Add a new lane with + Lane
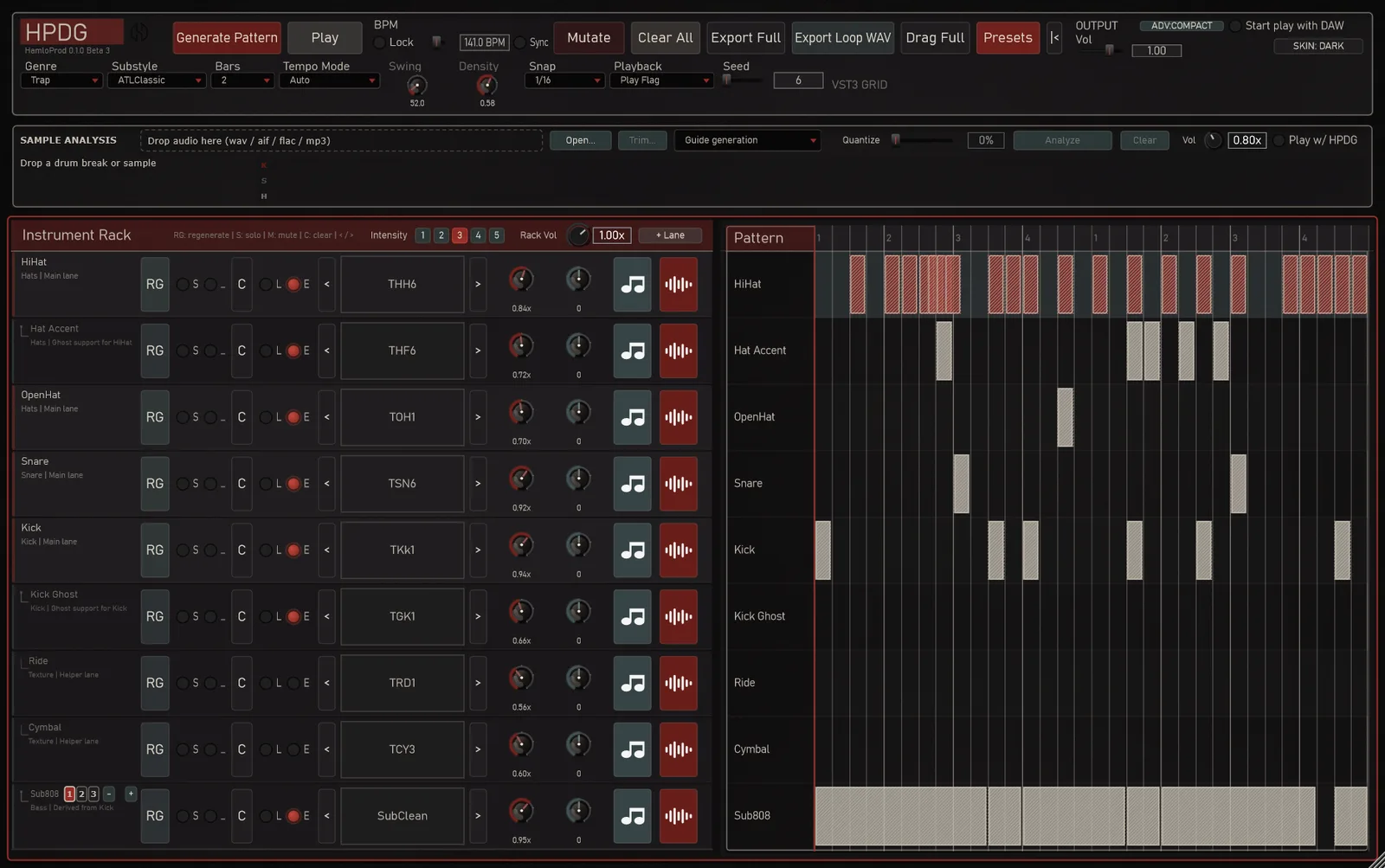 click(x=670, y=235)
